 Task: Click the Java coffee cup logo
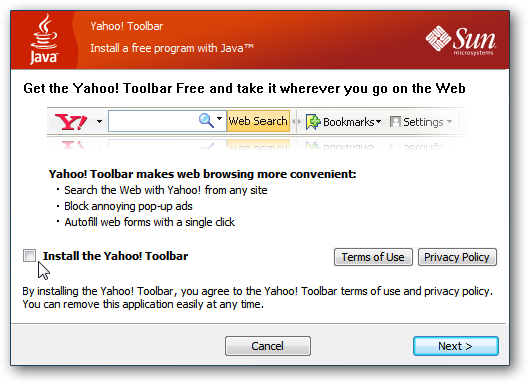pyautogui.click(x=44, y=39)
